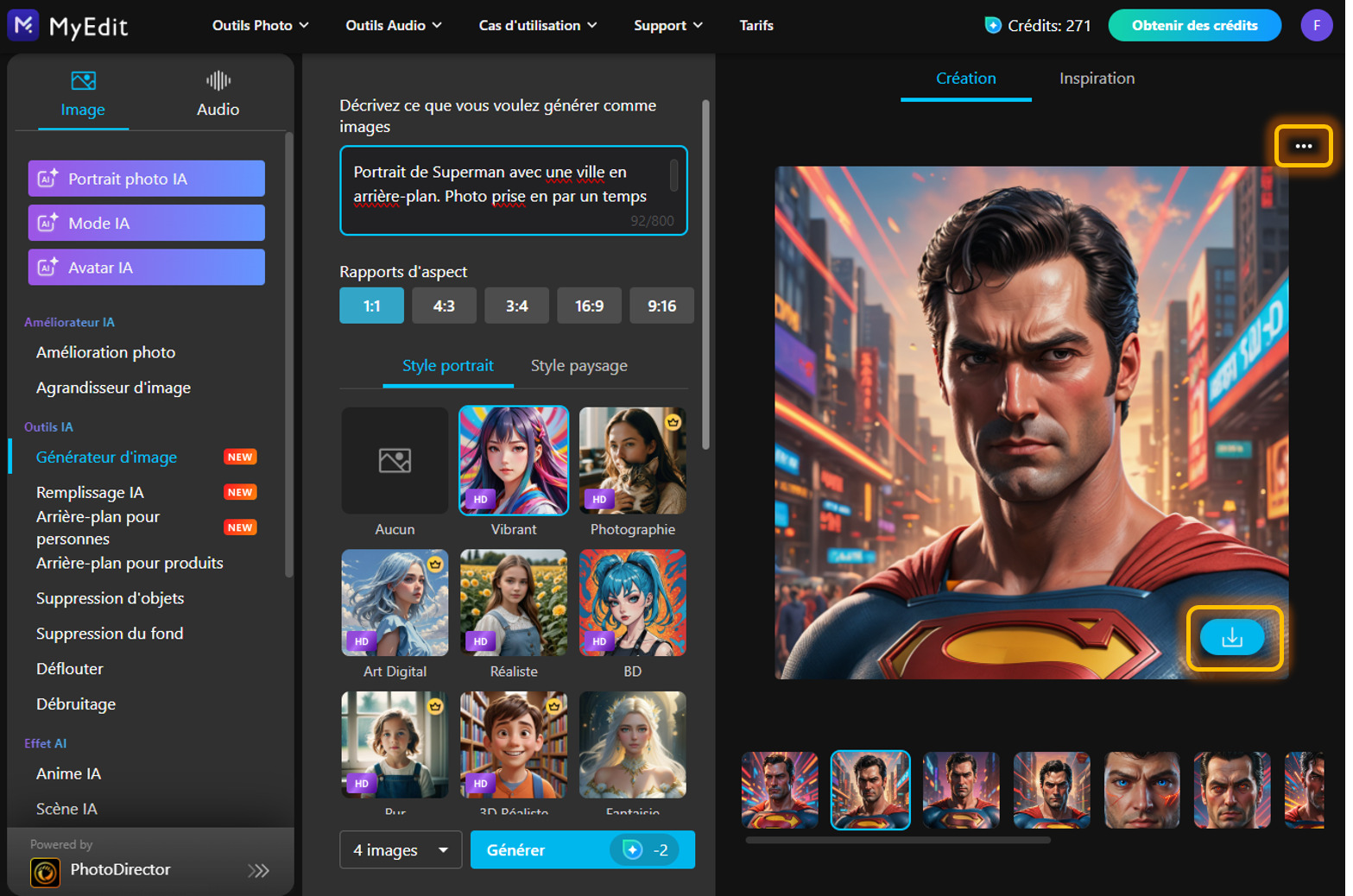Select the Aucun style option
Screen dimensions: 1353x896
point(395,461)
